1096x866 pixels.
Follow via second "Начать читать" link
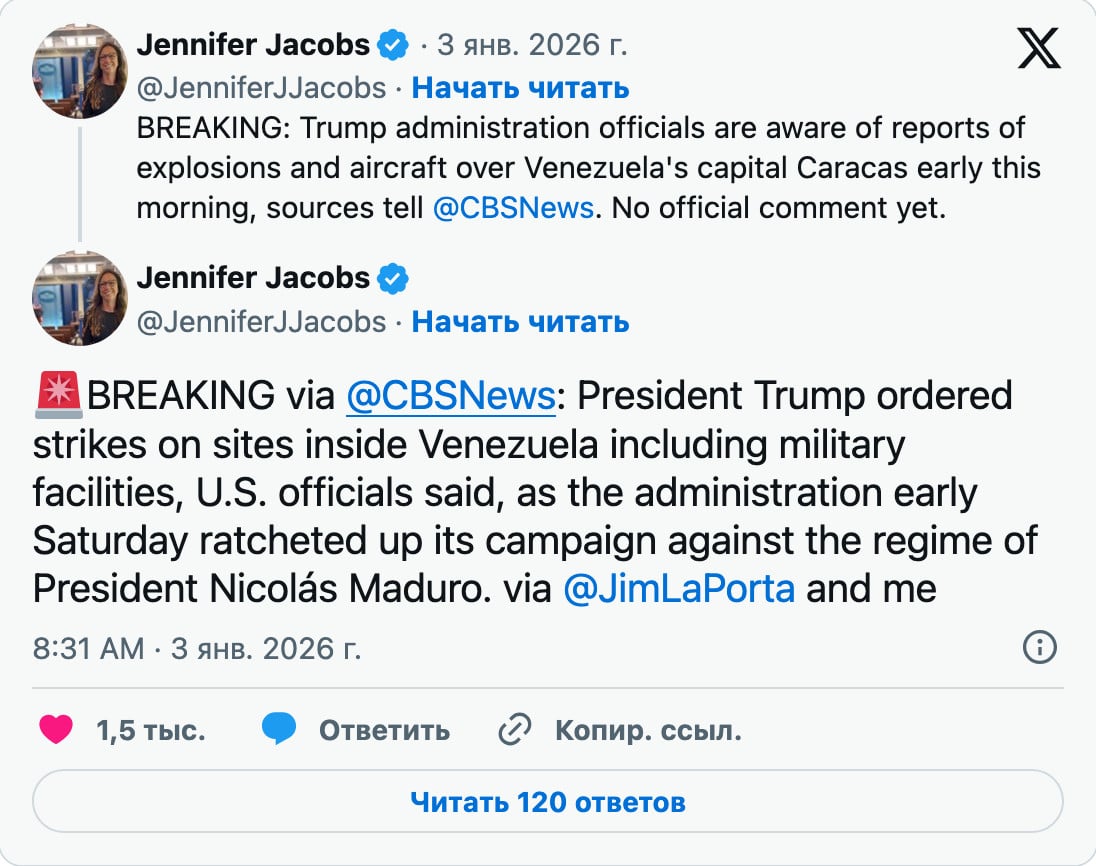(x=520, y=321)
